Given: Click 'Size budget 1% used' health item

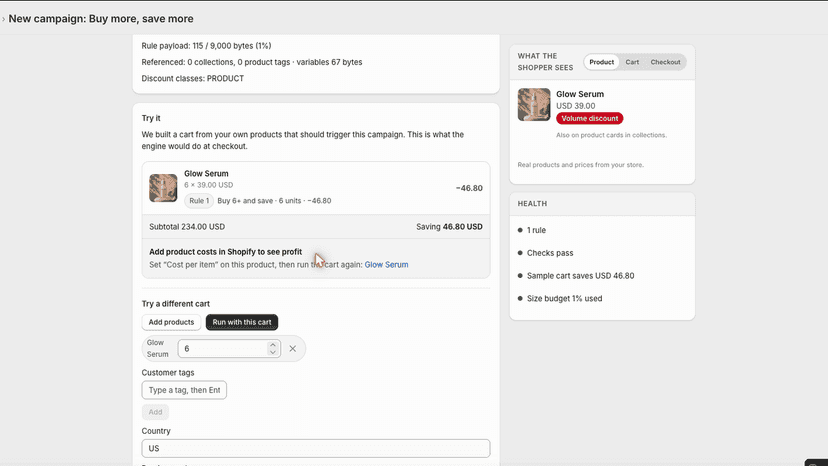Looking at the screenshot, I should pos(564,299).
